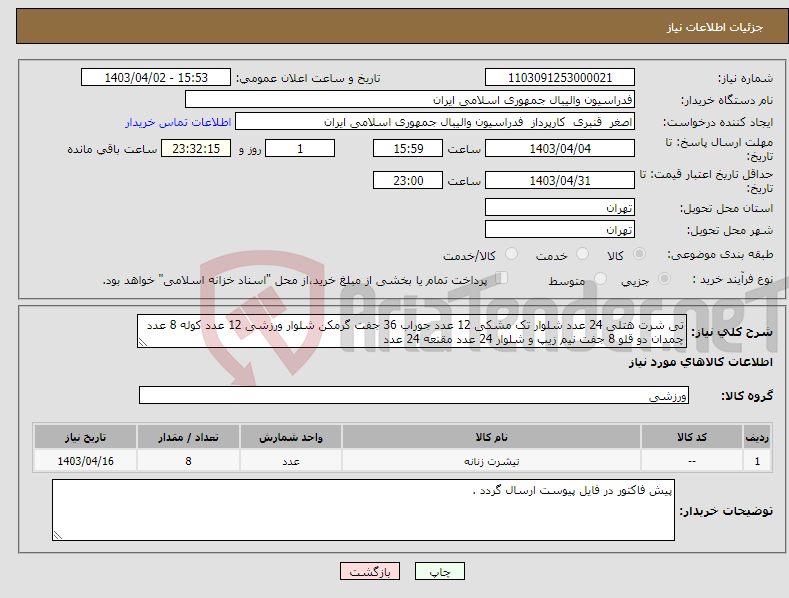The width and height of the screenshot is (789, 598).
Task: Toggle the اسناد خزانه اسلامی payment checkbox
Action: [x=502, y=278]
